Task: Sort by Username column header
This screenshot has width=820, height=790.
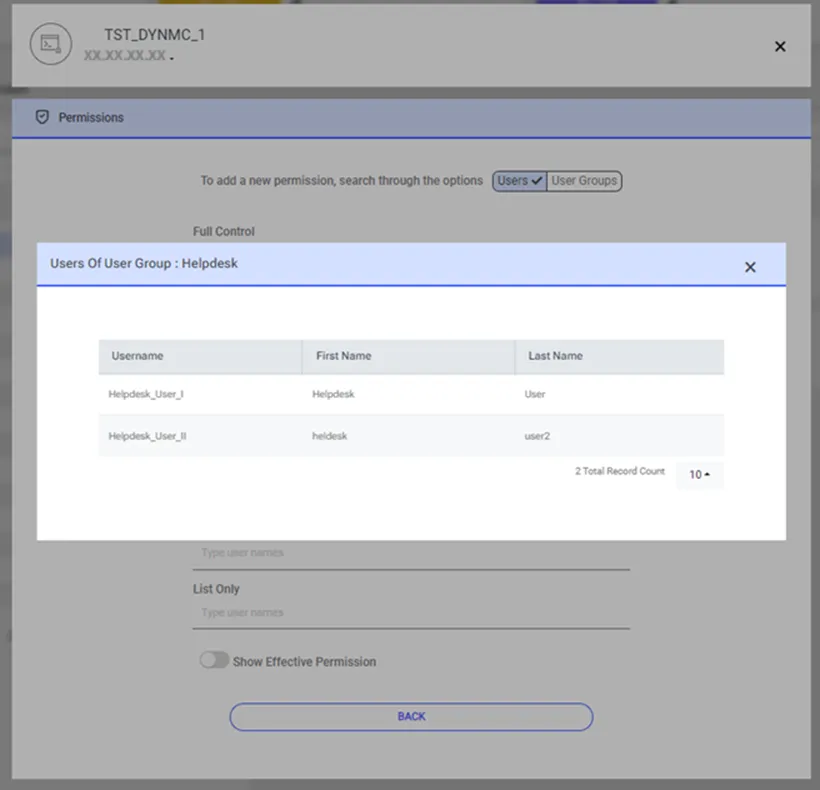Action: pos(200,357)
